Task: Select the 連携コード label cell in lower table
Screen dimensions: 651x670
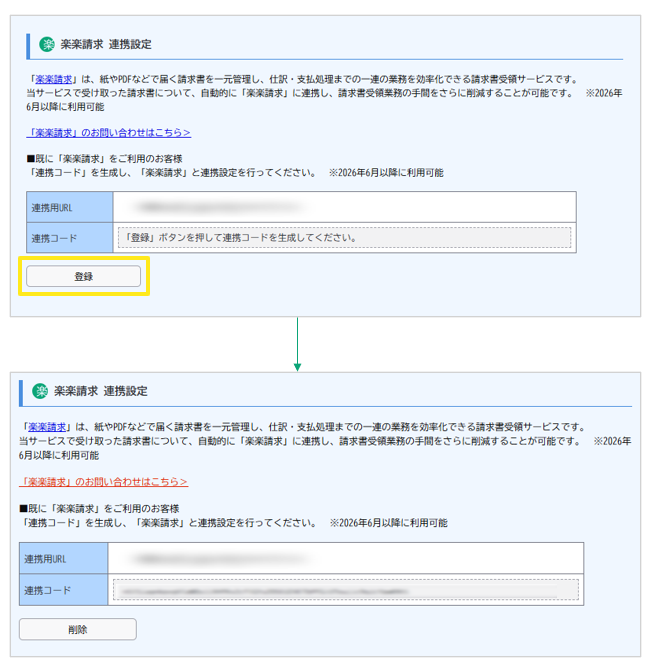Action: click(x=63, y=590)
